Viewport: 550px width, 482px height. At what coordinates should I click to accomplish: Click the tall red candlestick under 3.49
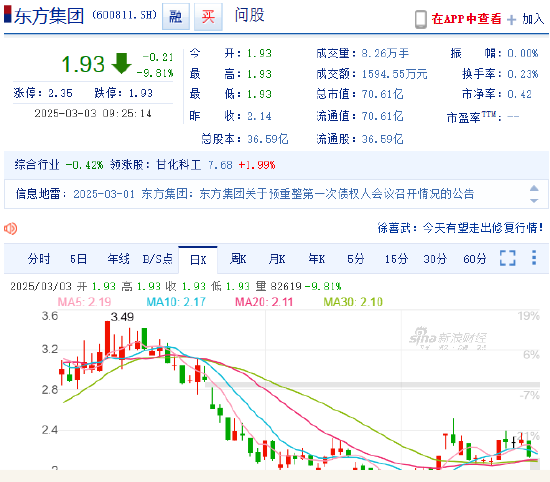pos(107,339)
